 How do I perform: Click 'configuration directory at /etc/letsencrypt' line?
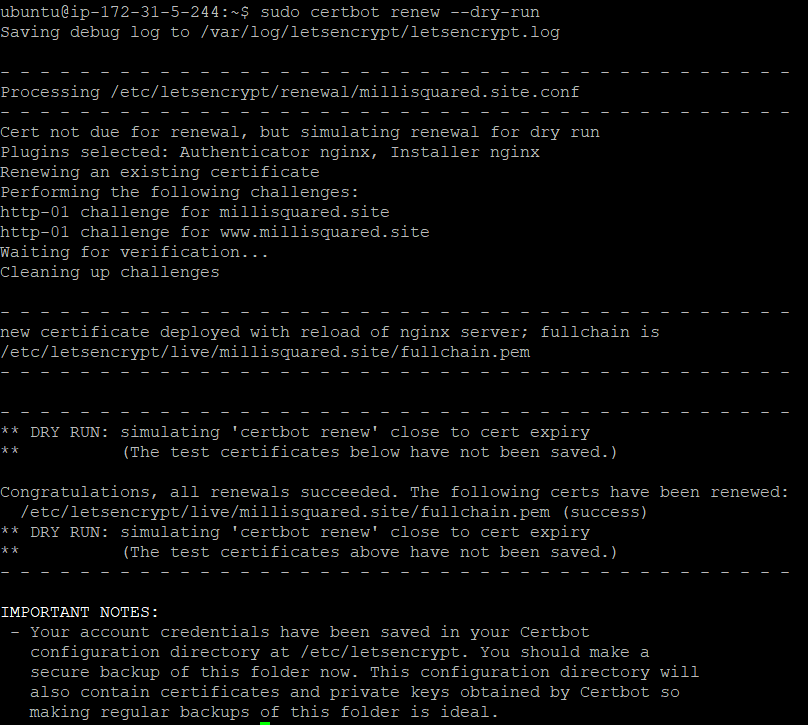click(x=340, y=652)
